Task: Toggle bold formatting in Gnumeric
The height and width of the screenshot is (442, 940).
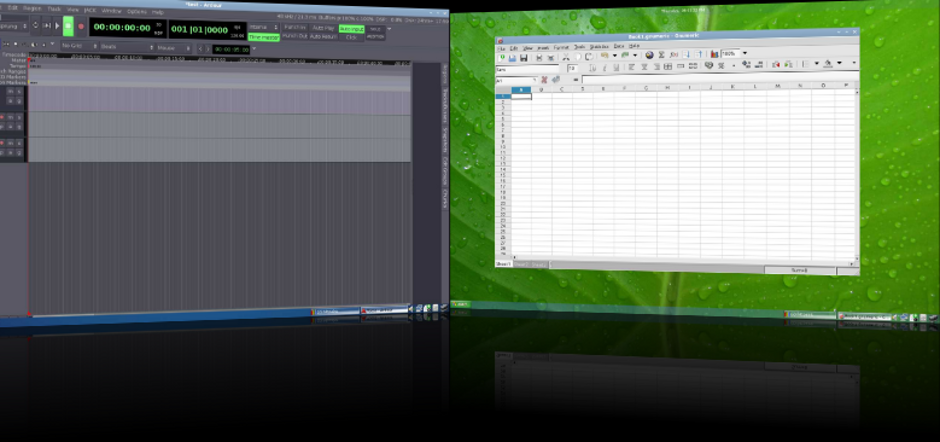Action: 592,67
